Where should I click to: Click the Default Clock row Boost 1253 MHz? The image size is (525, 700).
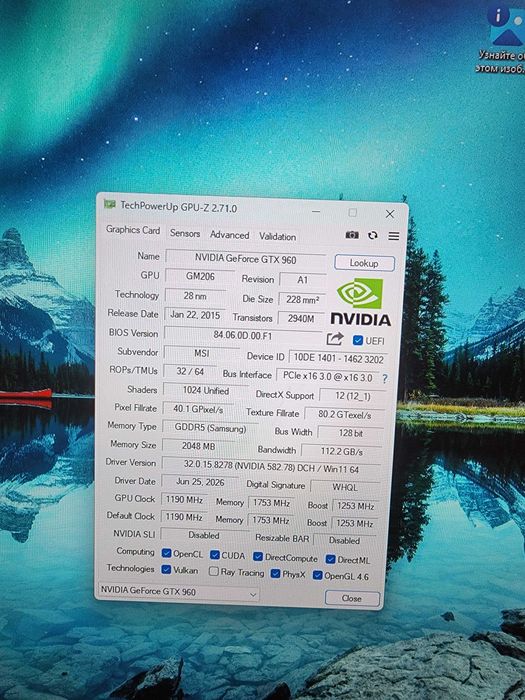tap(354, 523)
